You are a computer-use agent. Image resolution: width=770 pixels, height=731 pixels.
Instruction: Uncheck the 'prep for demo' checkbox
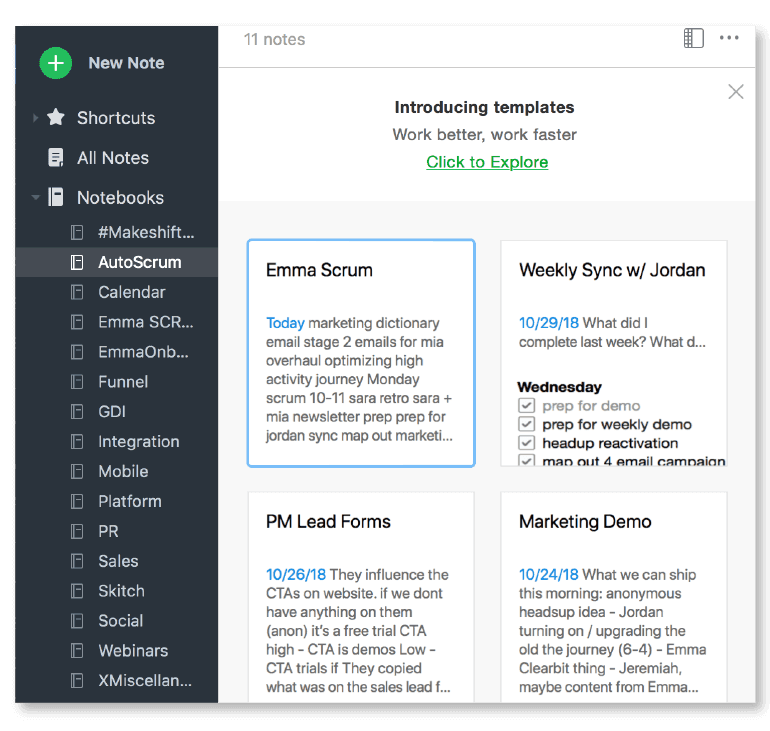(527, 406)
